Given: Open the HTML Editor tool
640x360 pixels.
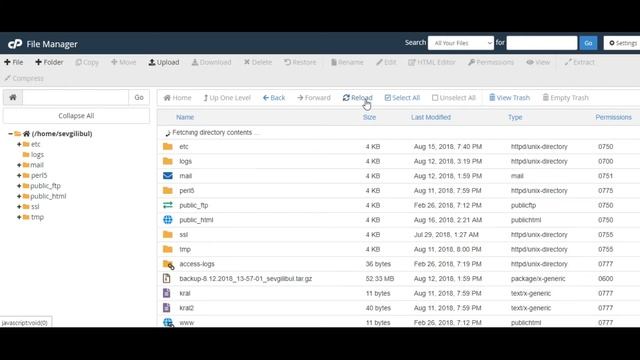Looking at the screenshot, I should (432, 62).
